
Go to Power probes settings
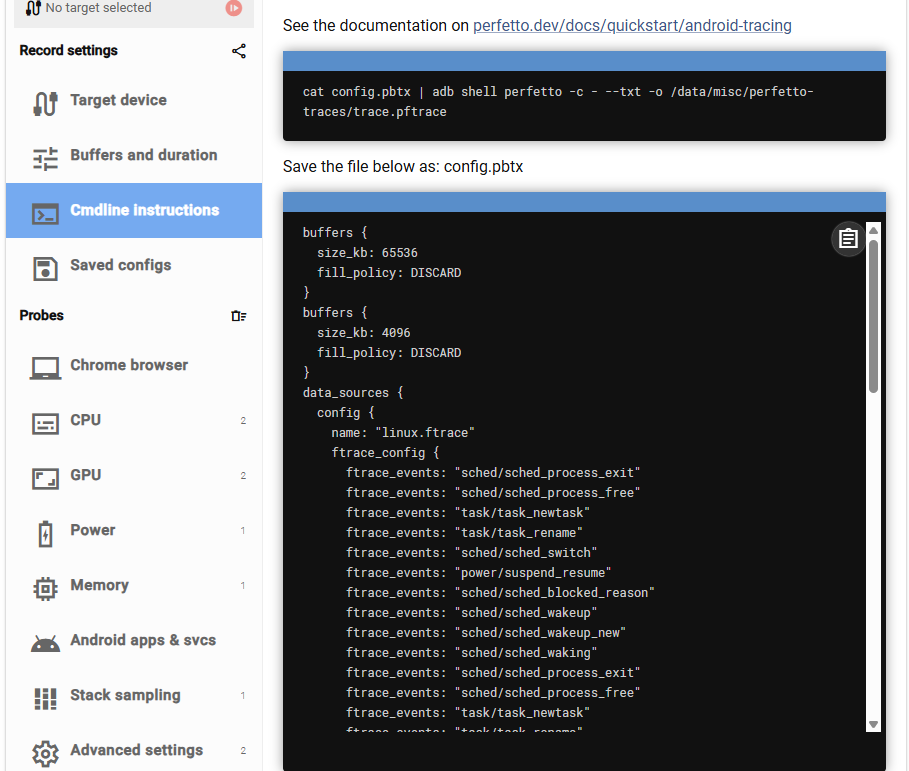[x=93, y=530]
